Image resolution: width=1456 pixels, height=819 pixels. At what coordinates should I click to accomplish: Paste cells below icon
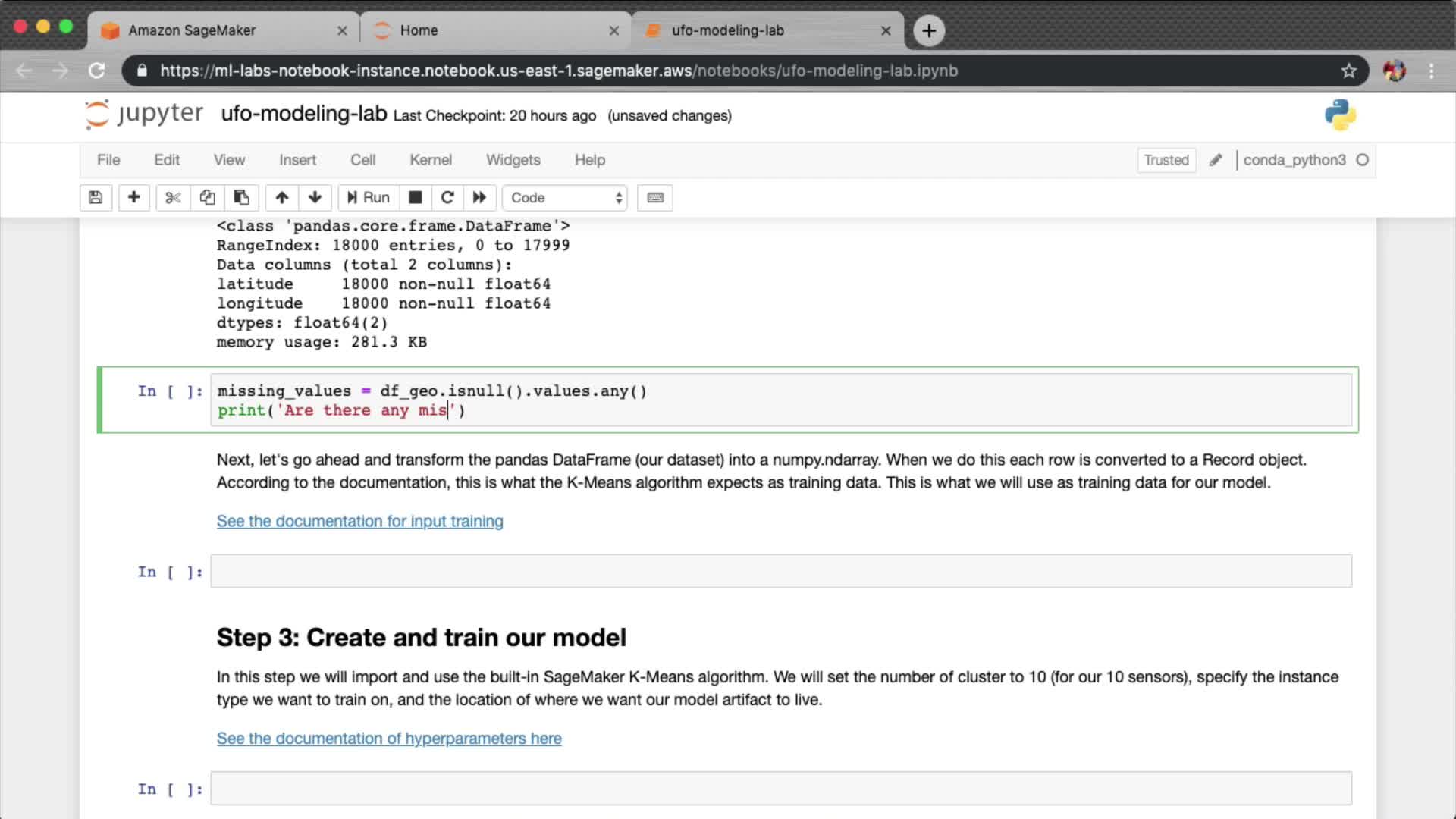tap(241, 197)
